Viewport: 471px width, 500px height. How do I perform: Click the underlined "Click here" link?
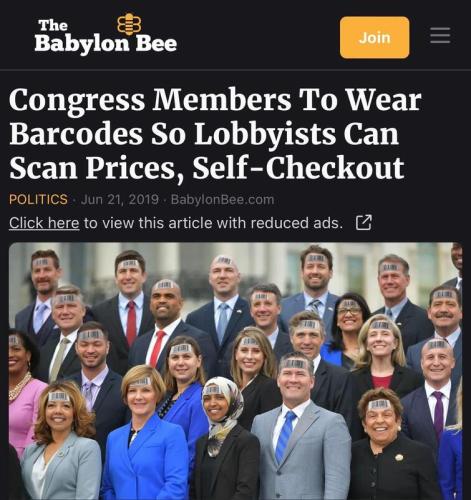[x=44, y=223]
